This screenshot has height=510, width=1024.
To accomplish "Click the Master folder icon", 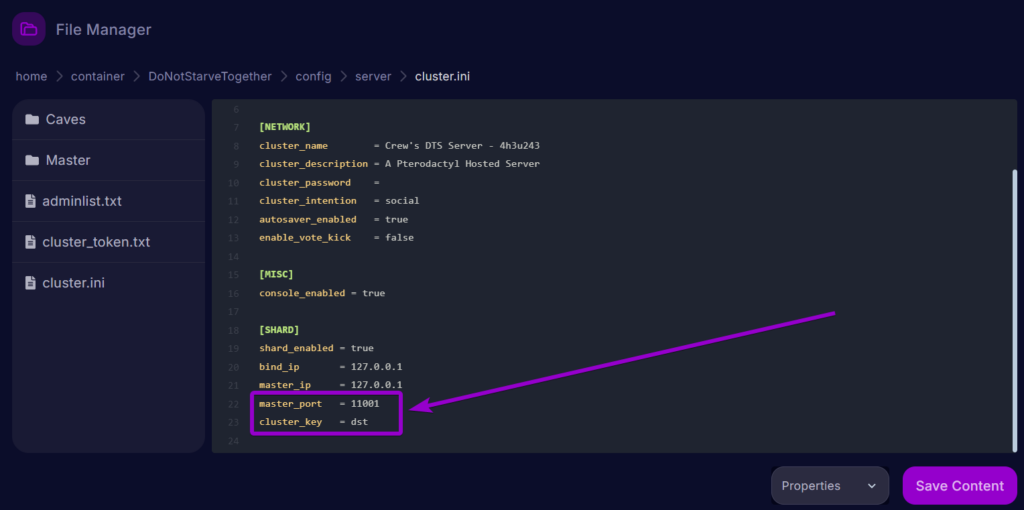I will coord(32,161).
